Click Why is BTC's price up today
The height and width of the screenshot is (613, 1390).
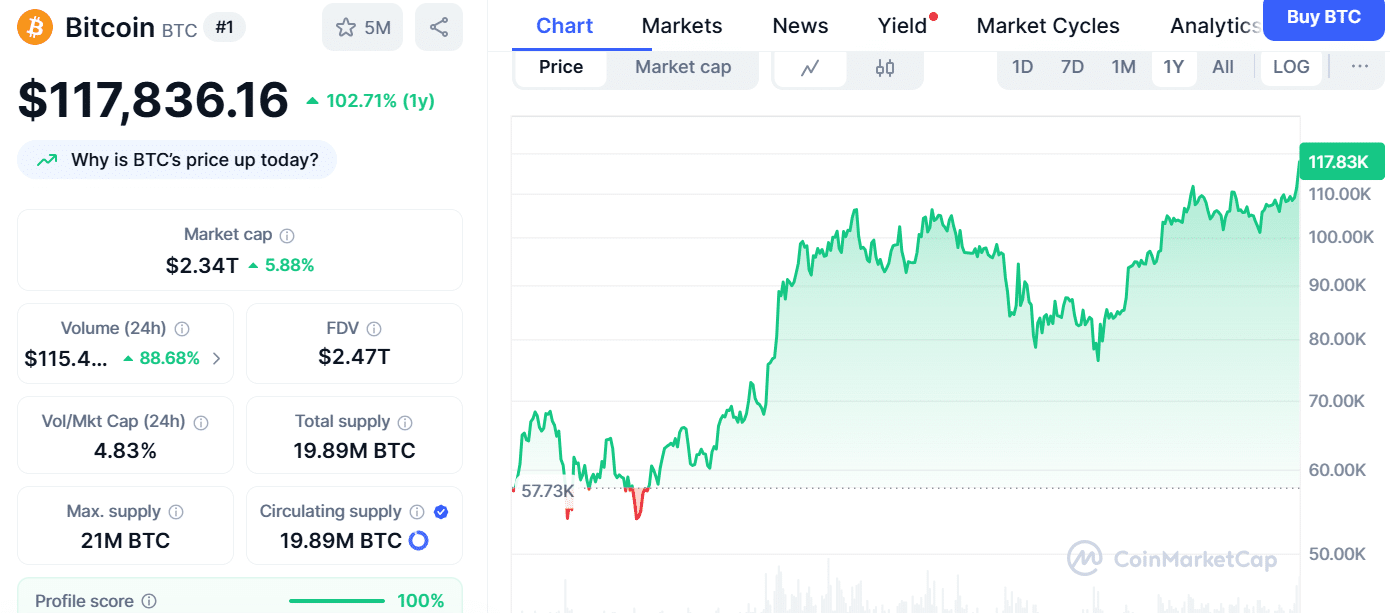click(x=177, y=160)
